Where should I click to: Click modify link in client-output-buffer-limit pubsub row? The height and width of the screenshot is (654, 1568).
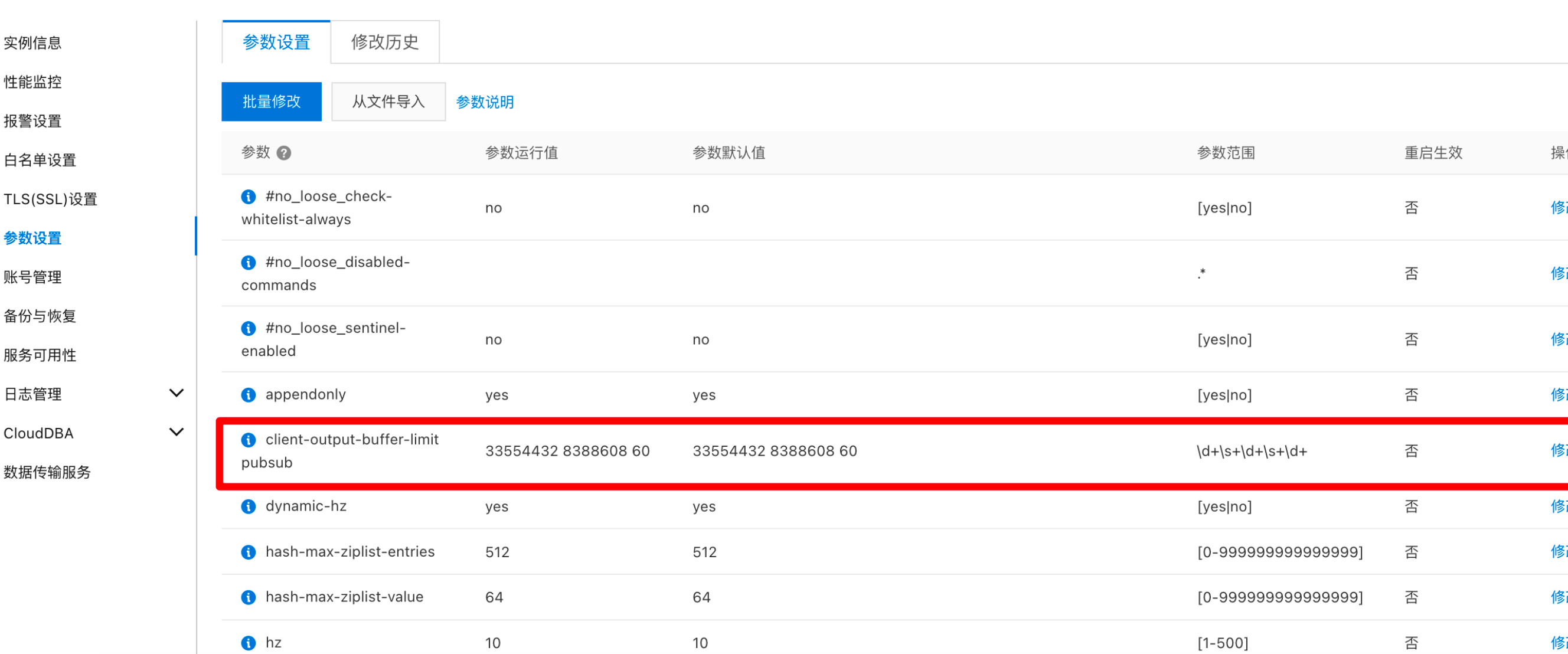(1559, 451)
